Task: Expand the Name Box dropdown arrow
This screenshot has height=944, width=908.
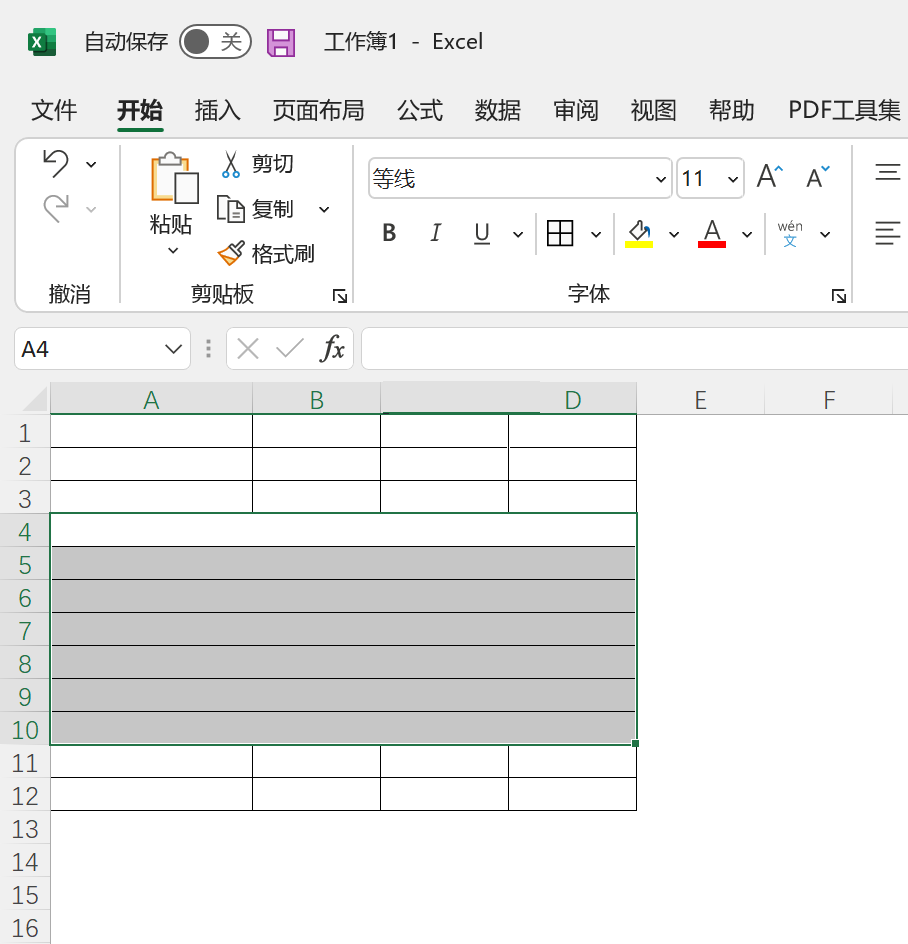Action: click(x=171, y=349)
